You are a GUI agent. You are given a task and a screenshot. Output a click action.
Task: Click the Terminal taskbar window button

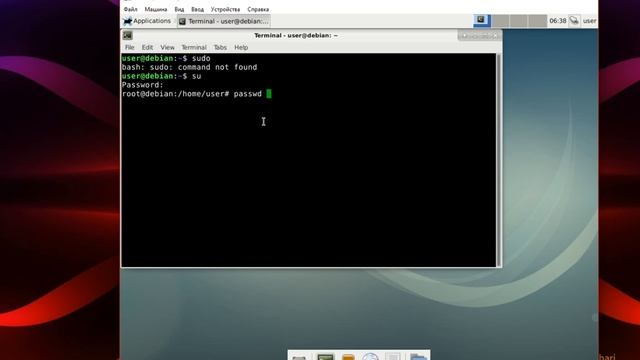pos(224,21)
